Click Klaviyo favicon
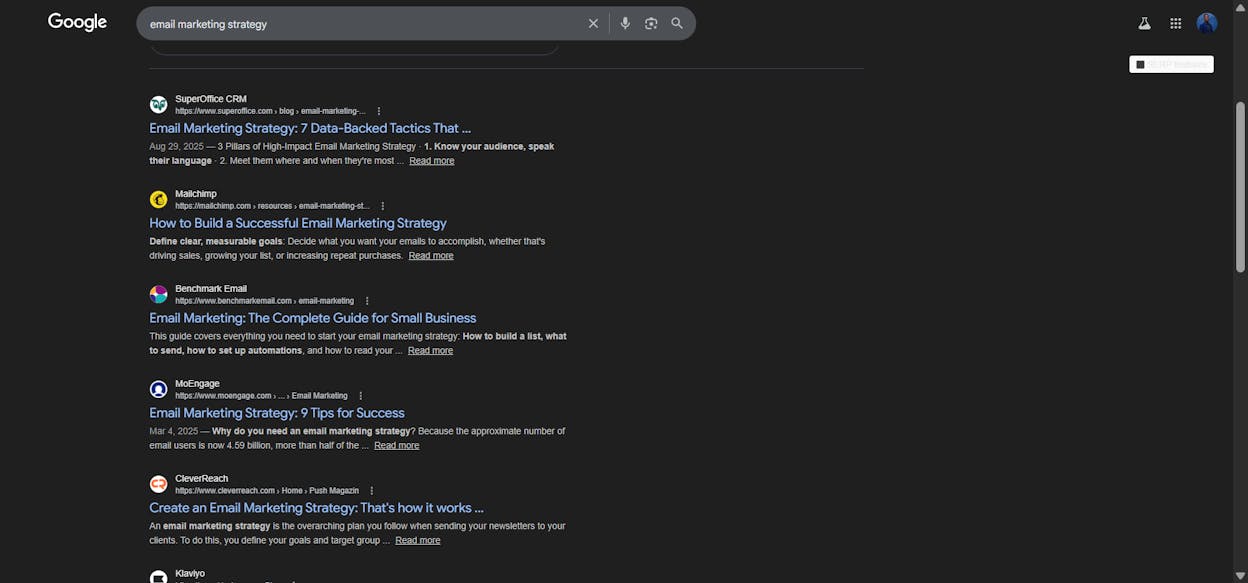 click(x=158, y=577)
